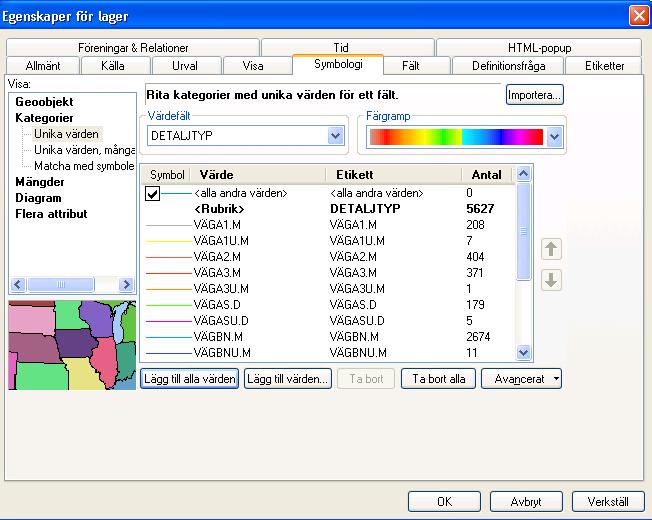This screenshot has height=520, width=652.
Task: Click the Antal column header
Action: (x=487, y=175)
